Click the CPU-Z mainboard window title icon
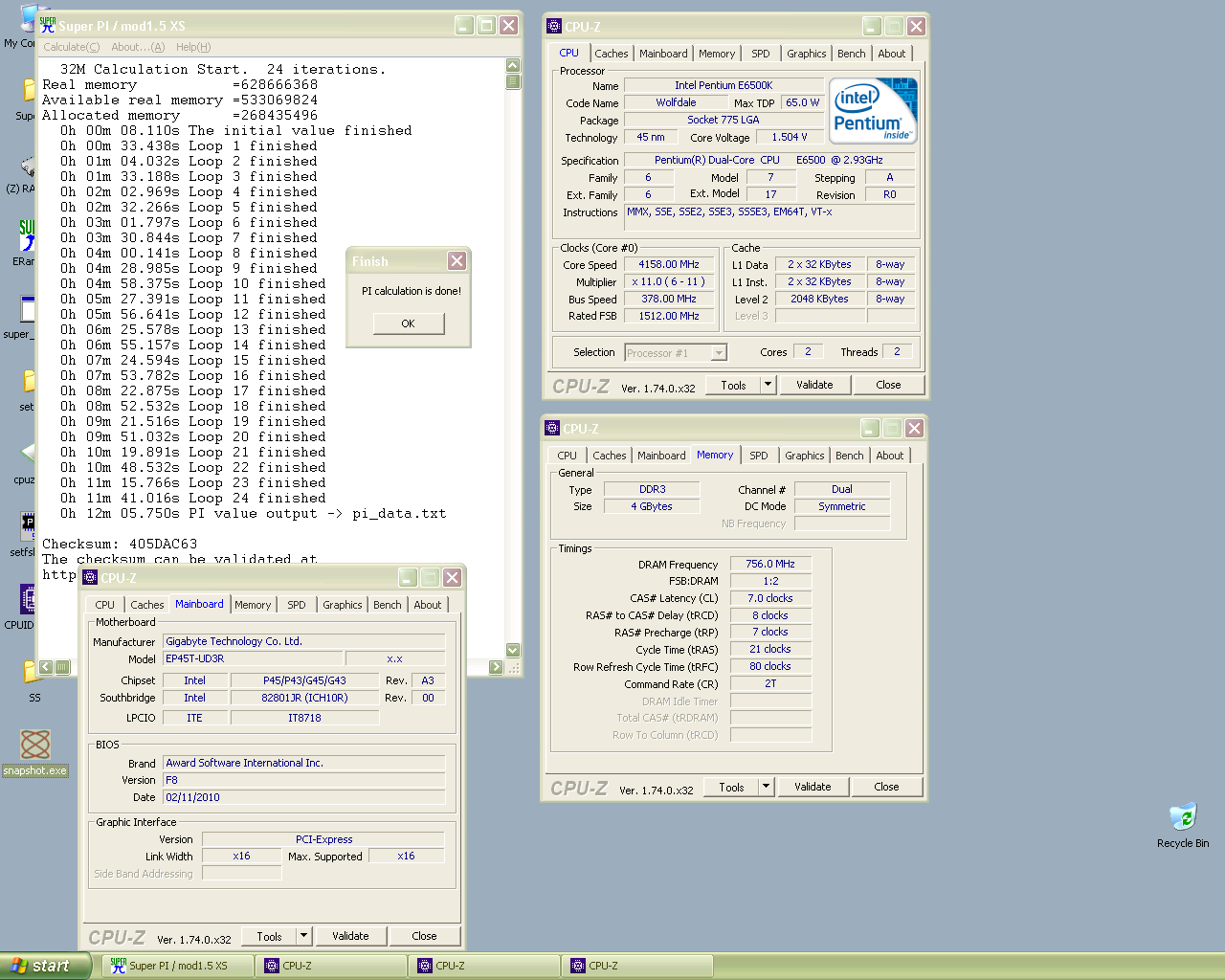Screen dimensions: 1225x980 (90, 578)
